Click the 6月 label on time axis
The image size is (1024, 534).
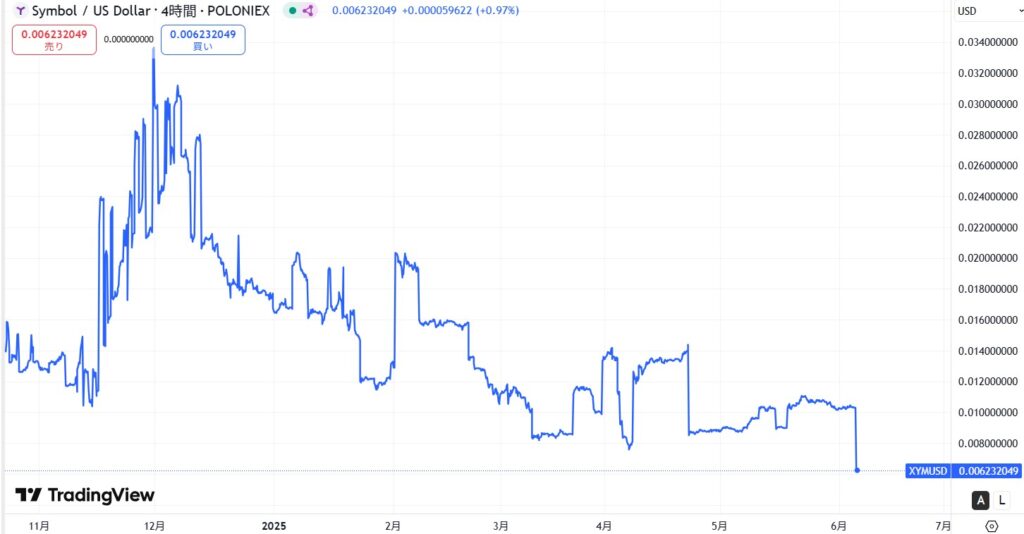[839, 526]
